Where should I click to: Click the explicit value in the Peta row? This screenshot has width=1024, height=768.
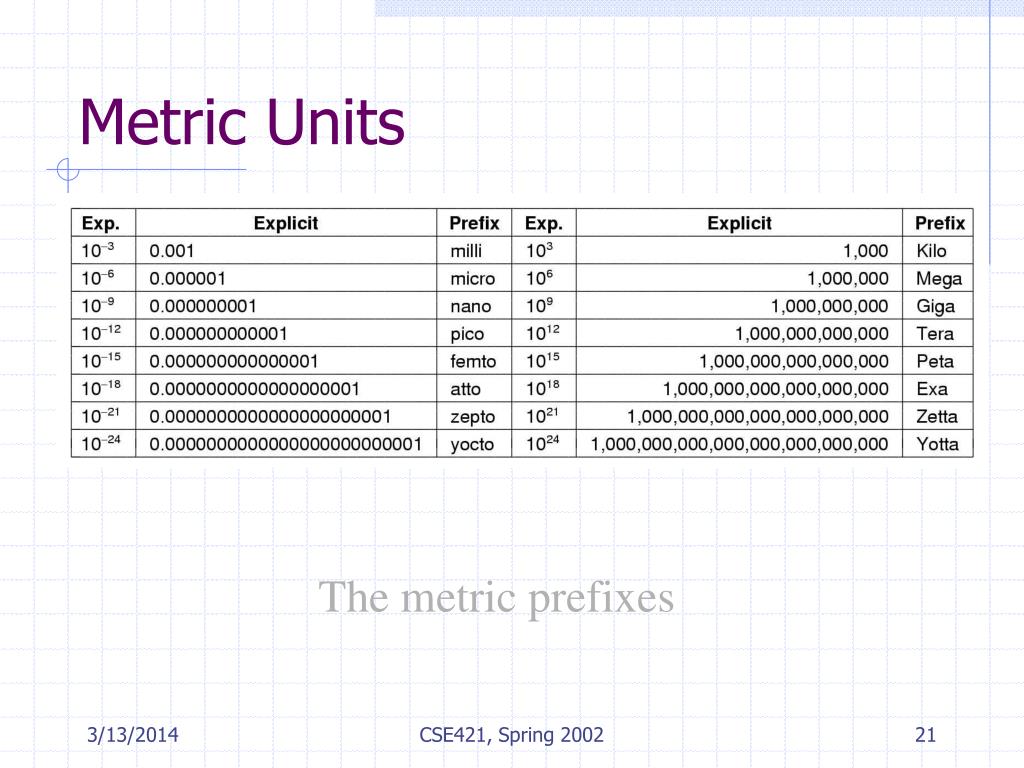(x=793, y=361)
